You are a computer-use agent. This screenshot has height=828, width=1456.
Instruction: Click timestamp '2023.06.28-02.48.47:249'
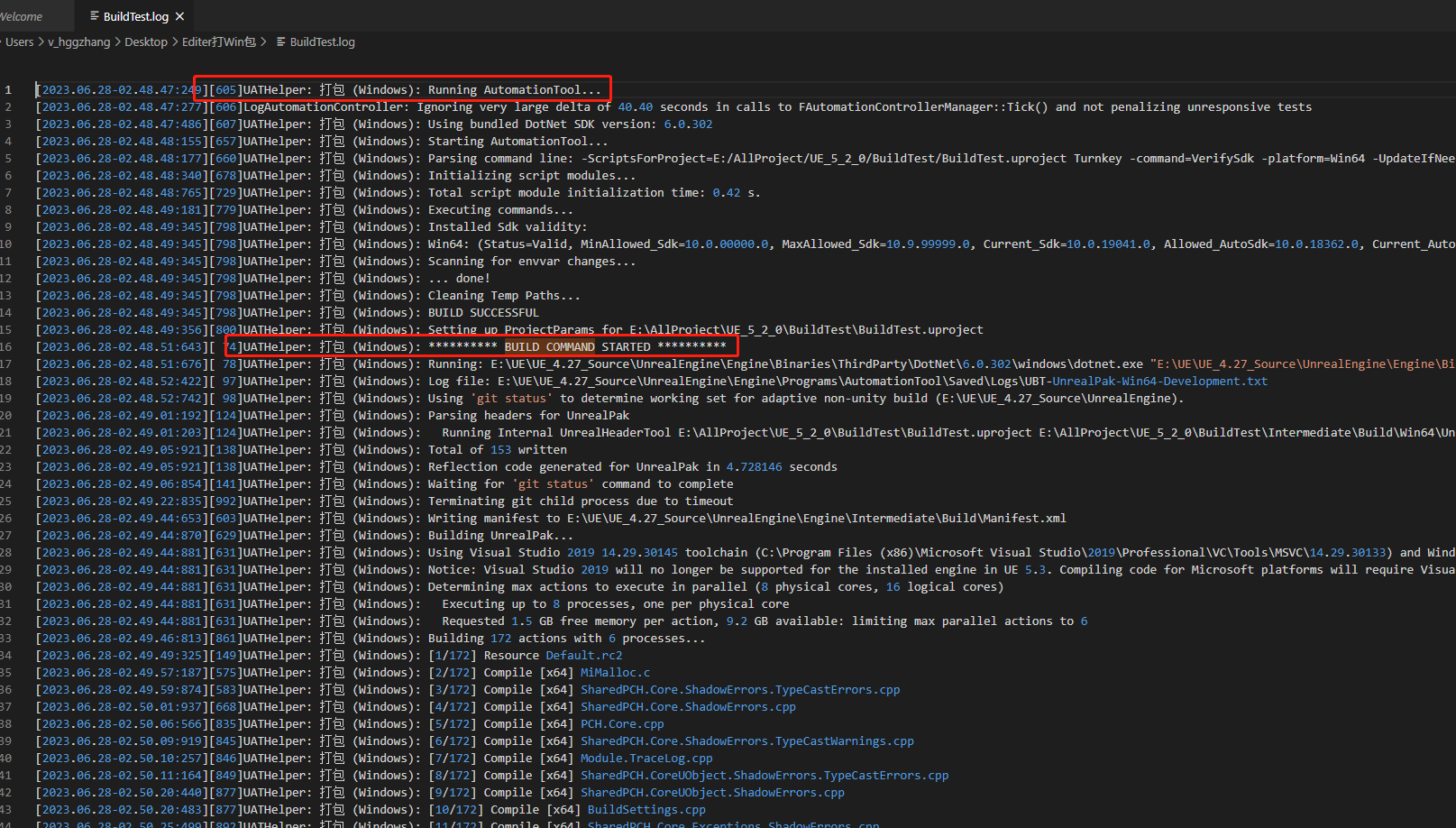click(122, 90)
